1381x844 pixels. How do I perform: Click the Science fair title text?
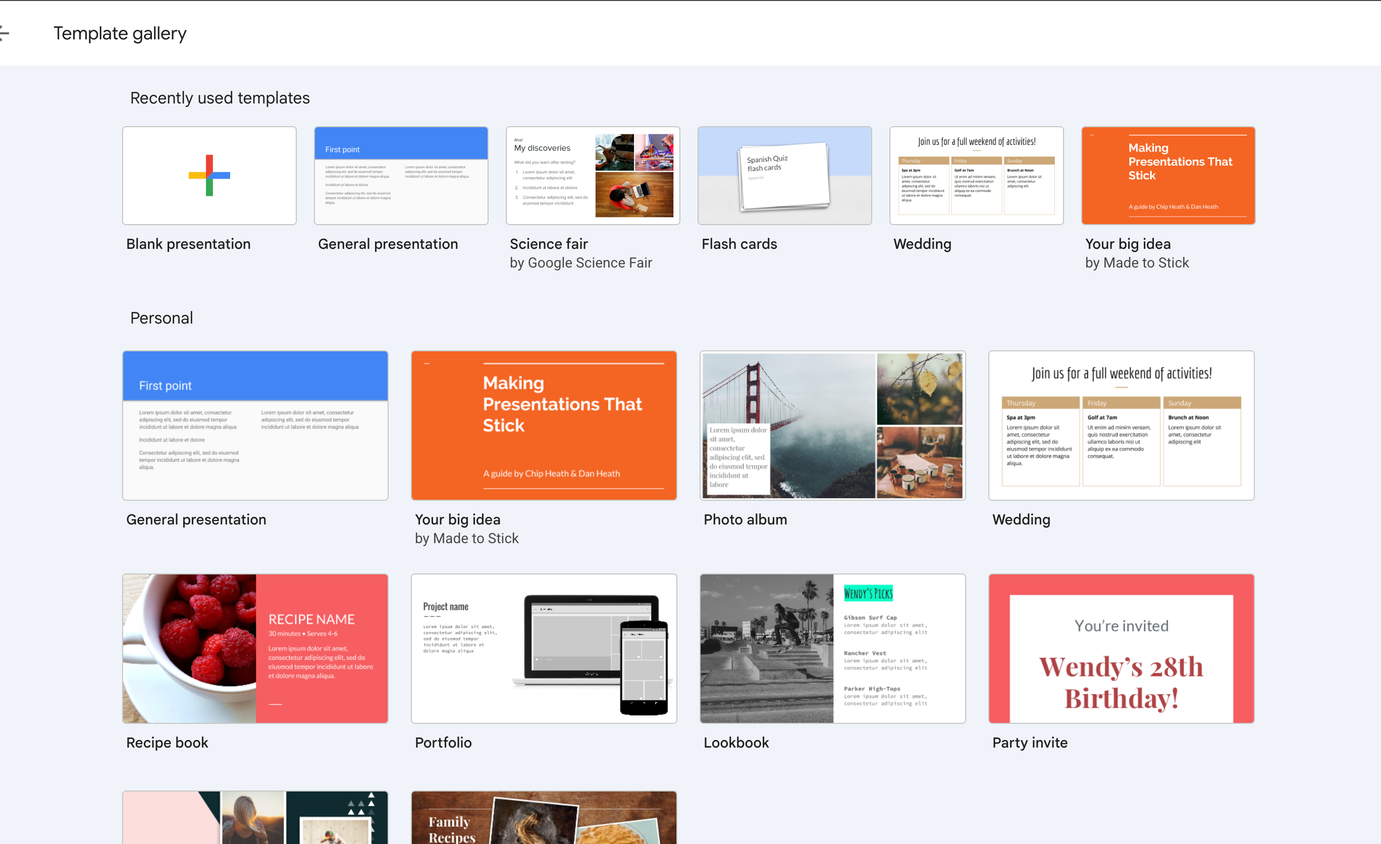[549, 244]
